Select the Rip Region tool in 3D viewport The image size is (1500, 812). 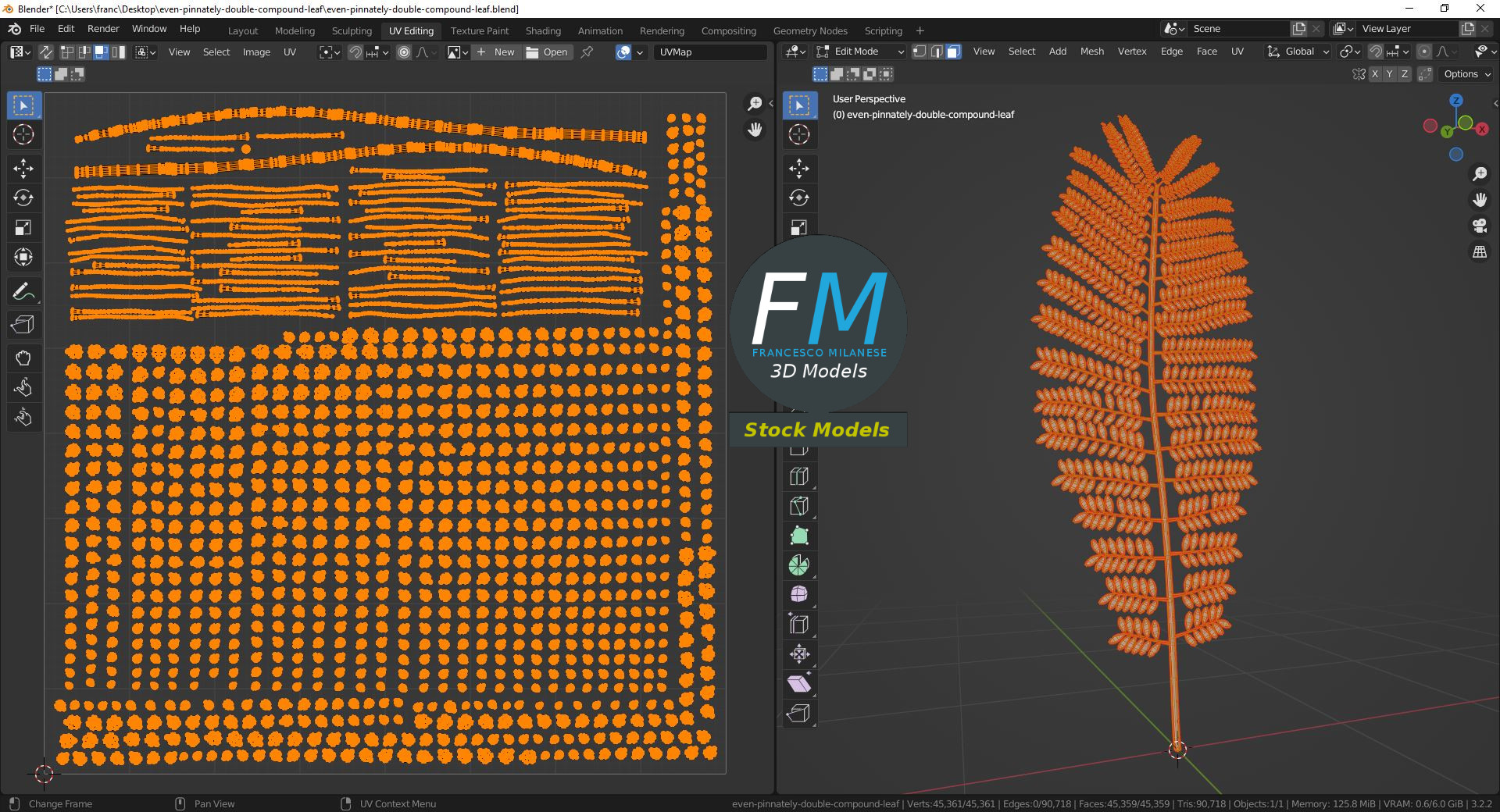(x=799, y=714)
